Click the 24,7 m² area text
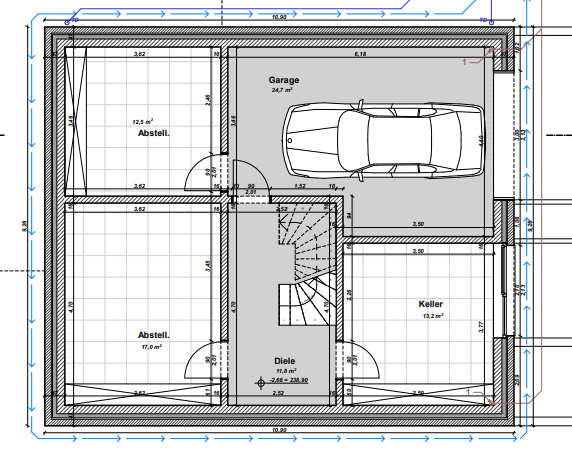The width and height of the screenshot is (572, 453). pos(282,90)
